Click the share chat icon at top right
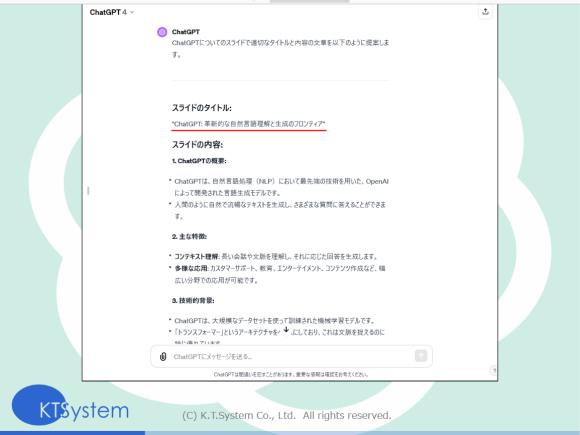The width and height of the screenshot is (580, 435). pos(485,11)
